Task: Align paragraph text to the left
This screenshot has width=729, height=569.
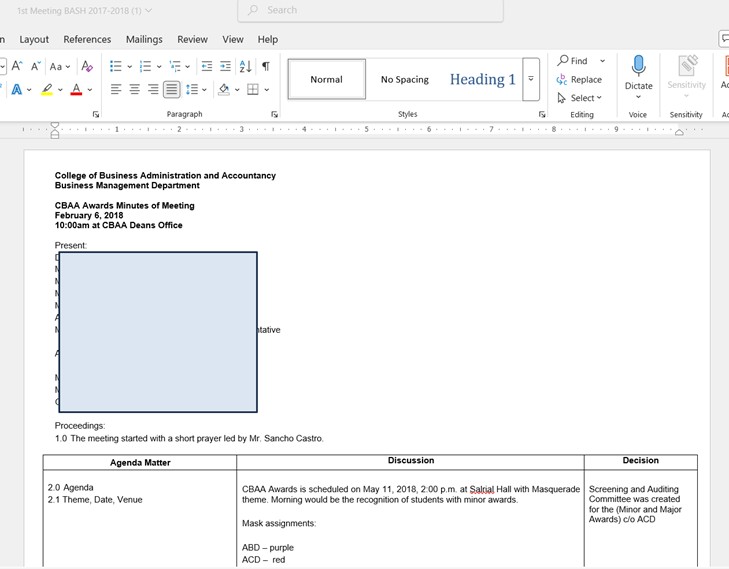Action: 115,90
